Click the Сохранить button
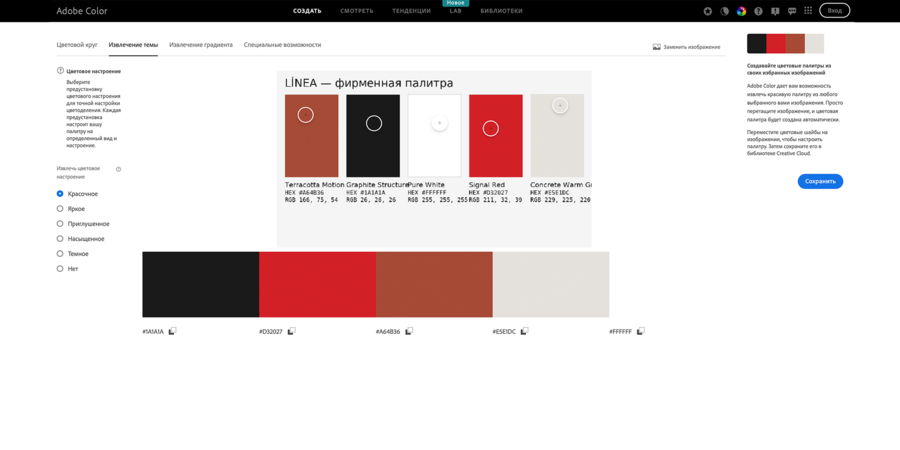 [820, 181]
